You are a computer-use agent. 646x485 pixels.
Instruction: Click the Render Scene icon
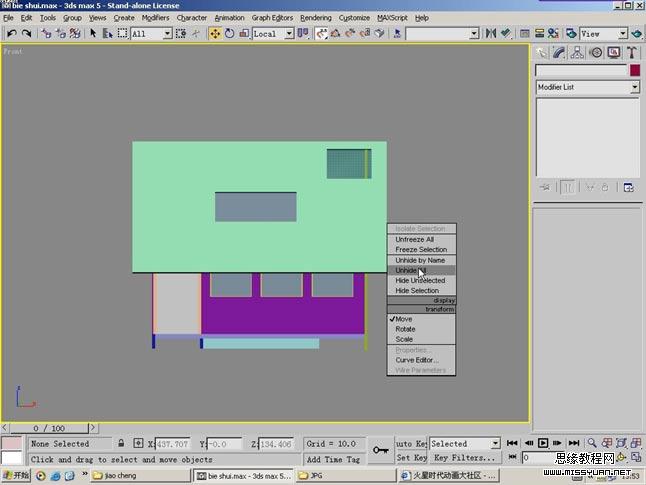571,33
